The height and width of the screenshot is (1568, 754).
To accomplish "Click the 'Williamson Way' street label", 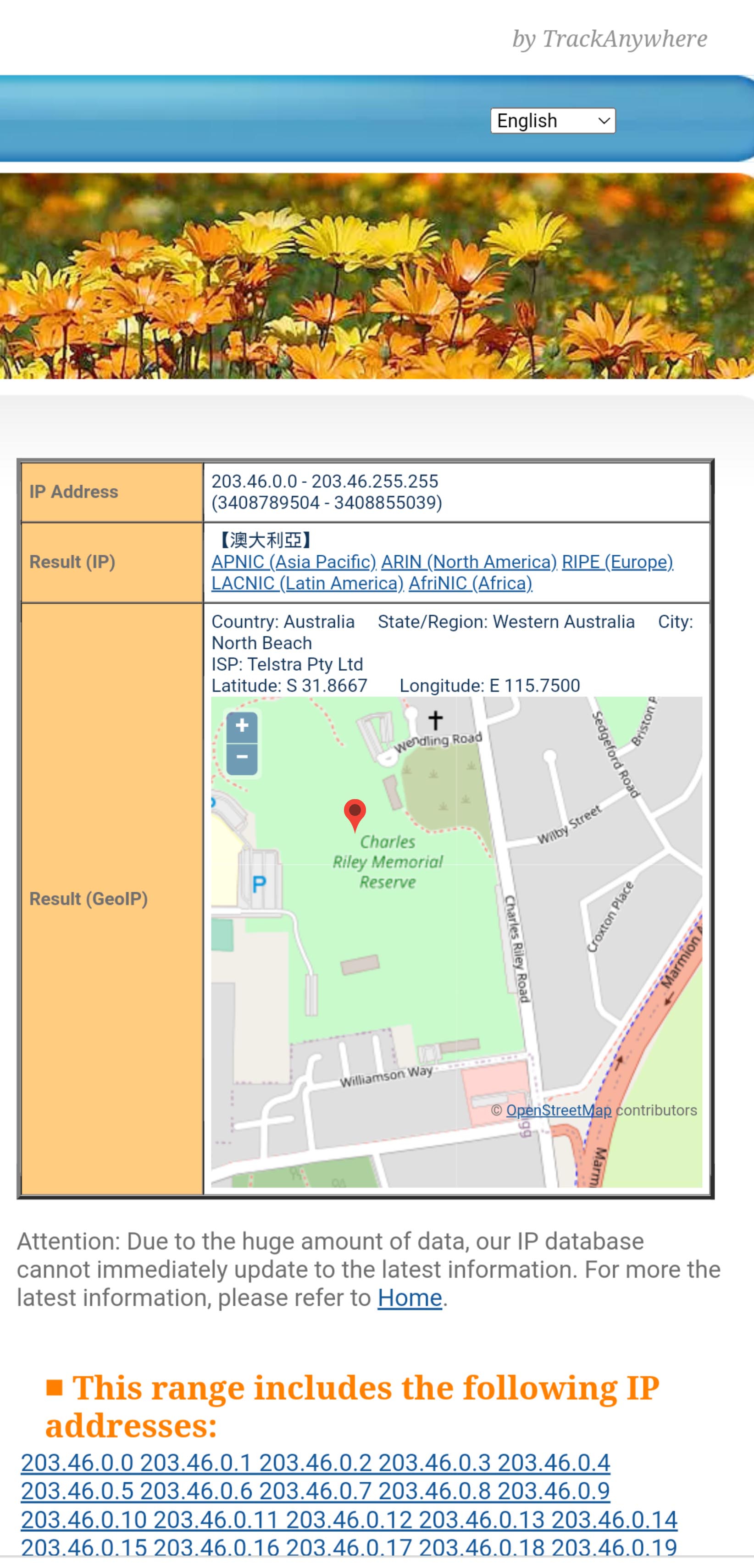I will [386, 1077].
